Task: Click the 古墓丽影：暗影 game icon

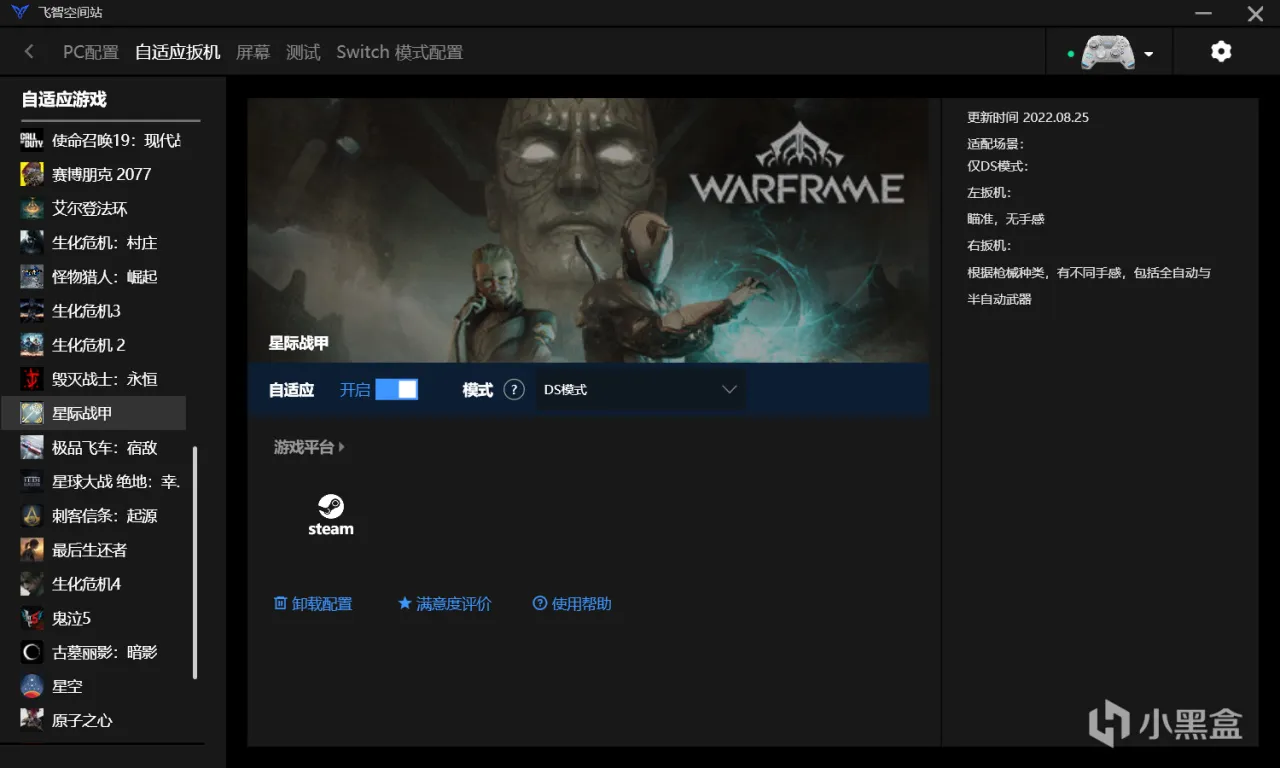Action: click(x=32, y=652)
